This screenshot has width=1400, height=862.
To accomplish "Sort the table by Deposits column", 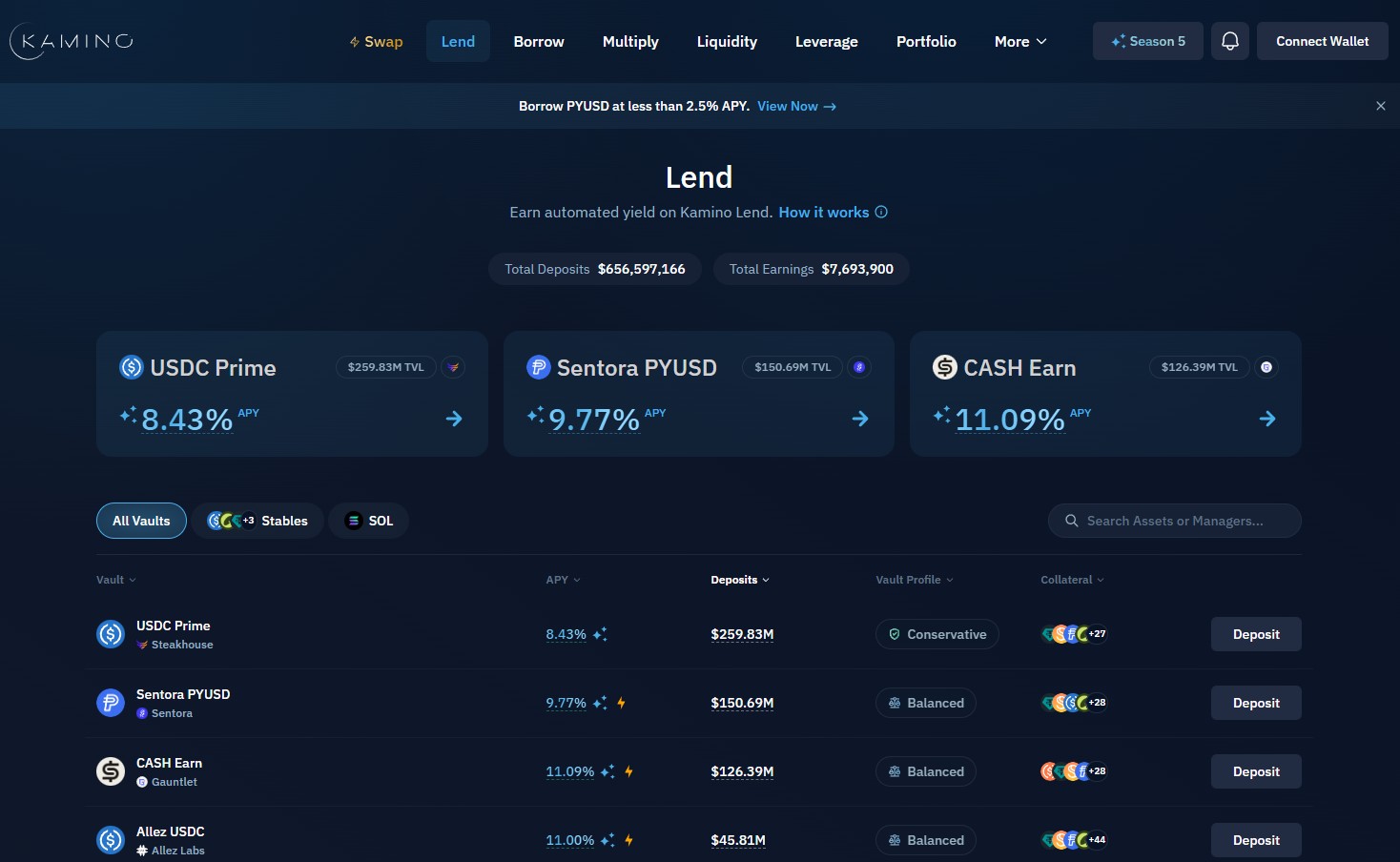I will pyautogui.click(x=740, y=579).
